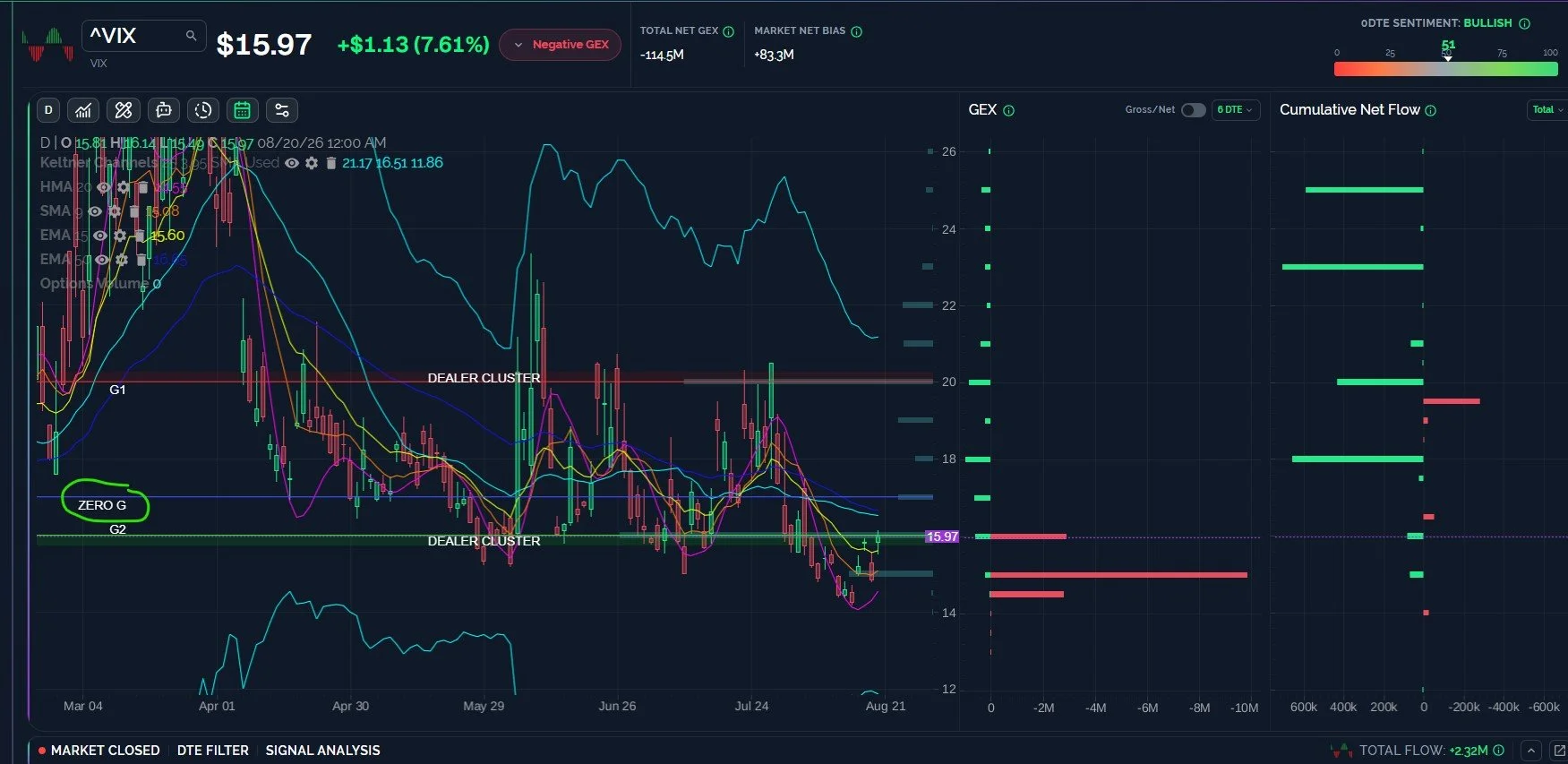The height and width of the screenshot is (764, 1568).
Task: Toggle EMA 50 visibility eye
Action: click(x=102, y=260)
